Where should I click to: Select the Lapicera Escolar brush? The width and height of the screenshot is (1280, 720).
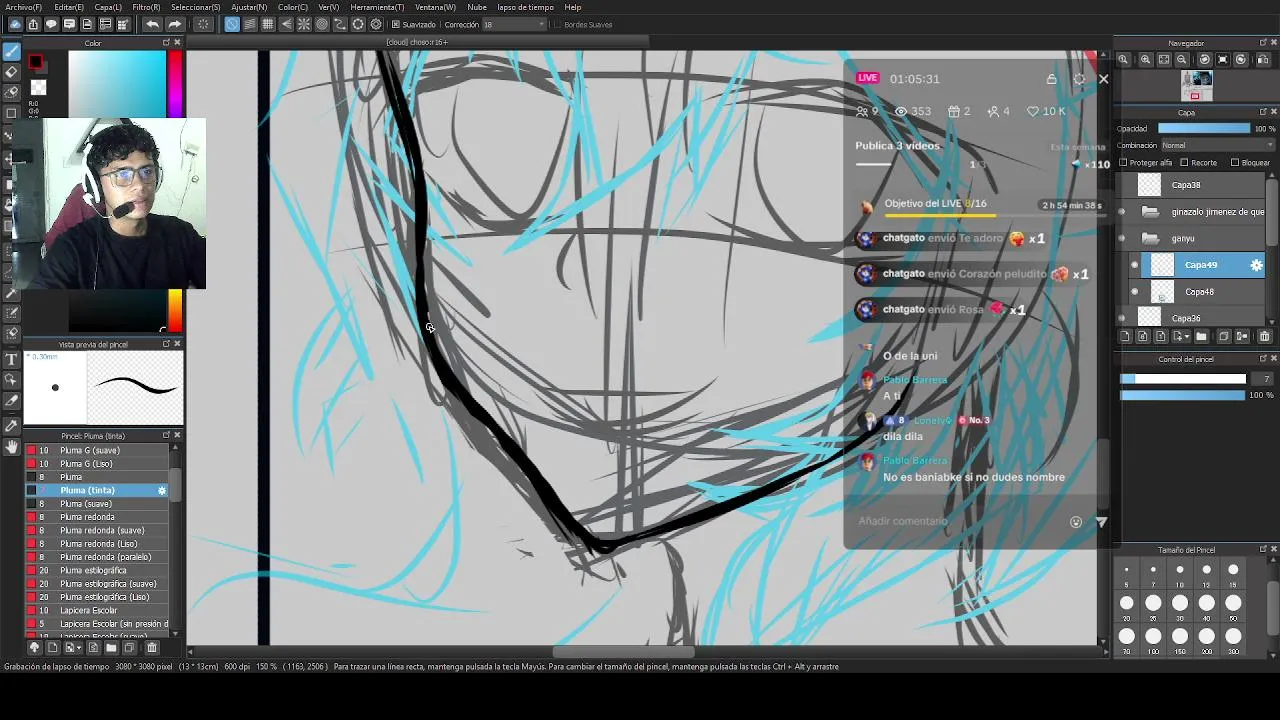point(97,610)
